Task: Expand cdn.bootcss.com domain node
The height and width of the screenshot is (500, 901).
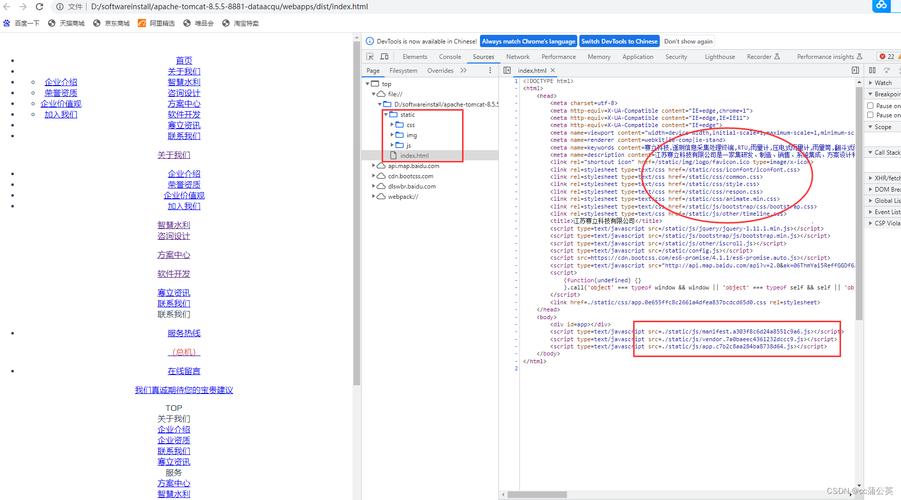Action: coord(374,176)
